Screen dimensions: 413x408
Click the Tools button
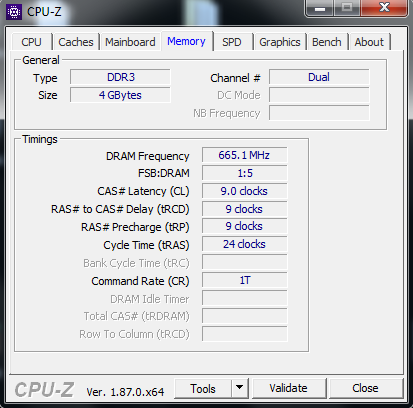click(x=203, y=388)
